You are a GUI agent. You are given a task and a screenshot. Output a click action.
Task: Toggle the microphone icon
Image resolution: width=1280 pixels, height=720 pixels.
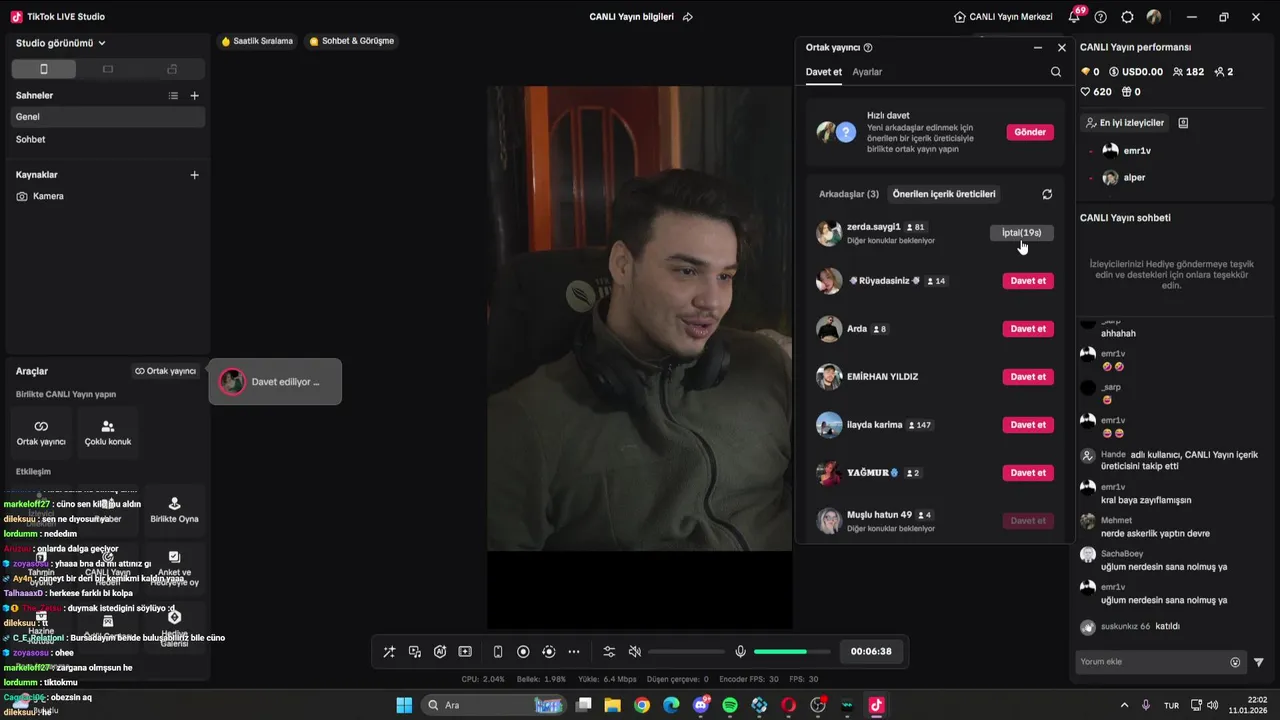[x=740, y=652]
